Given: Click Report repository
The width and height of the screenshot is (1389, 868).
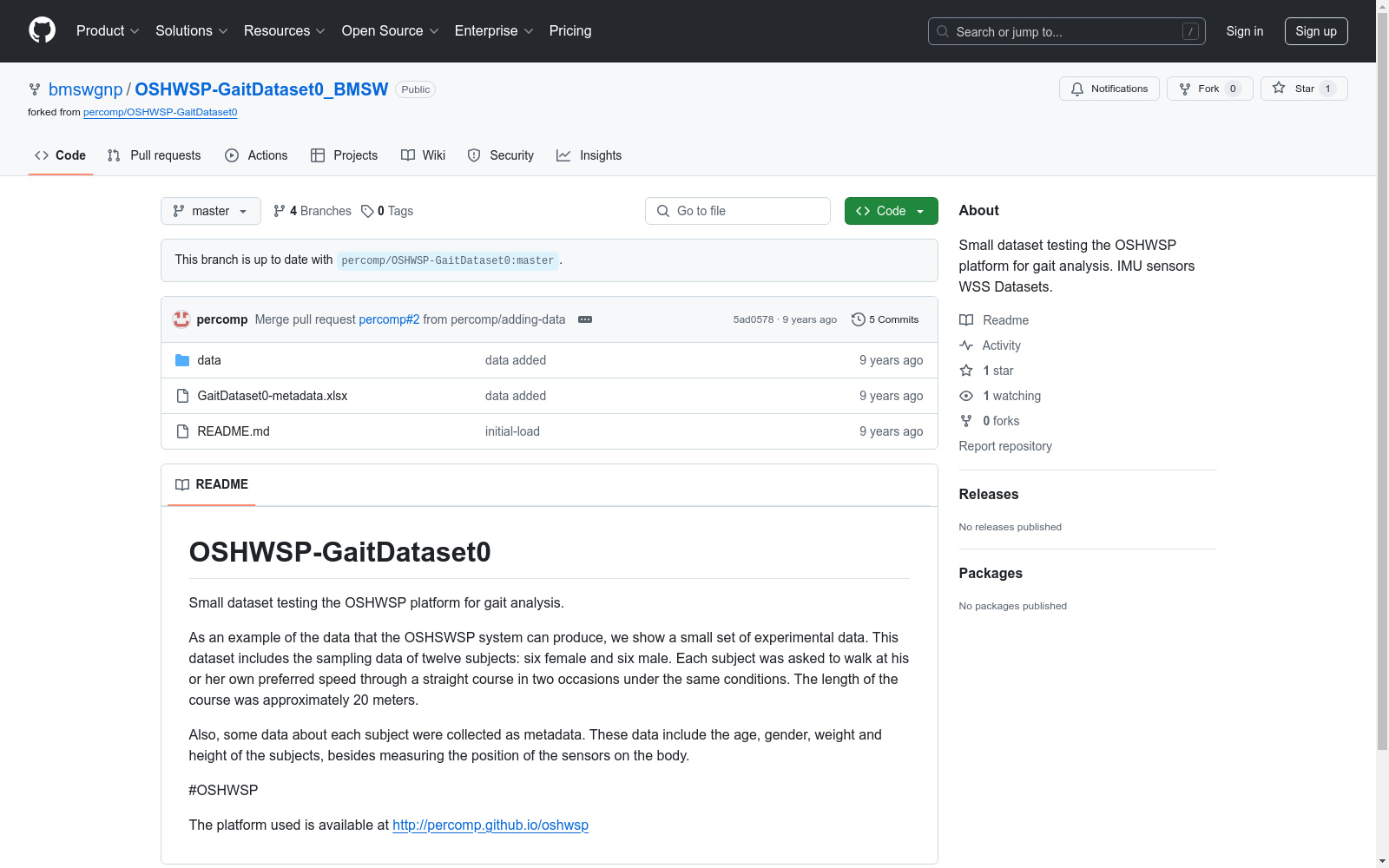Looking at the screenshot, I should pyautogui.click(x=1005, y=446).
